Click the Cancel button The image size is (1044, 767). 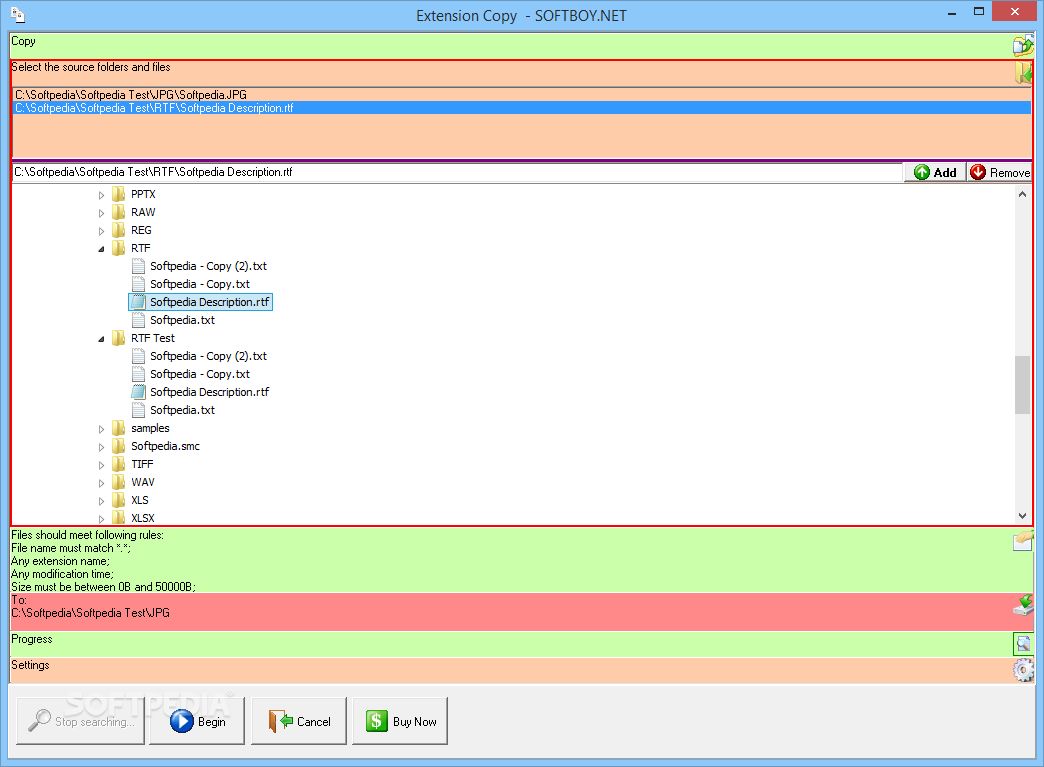point(299,721)
